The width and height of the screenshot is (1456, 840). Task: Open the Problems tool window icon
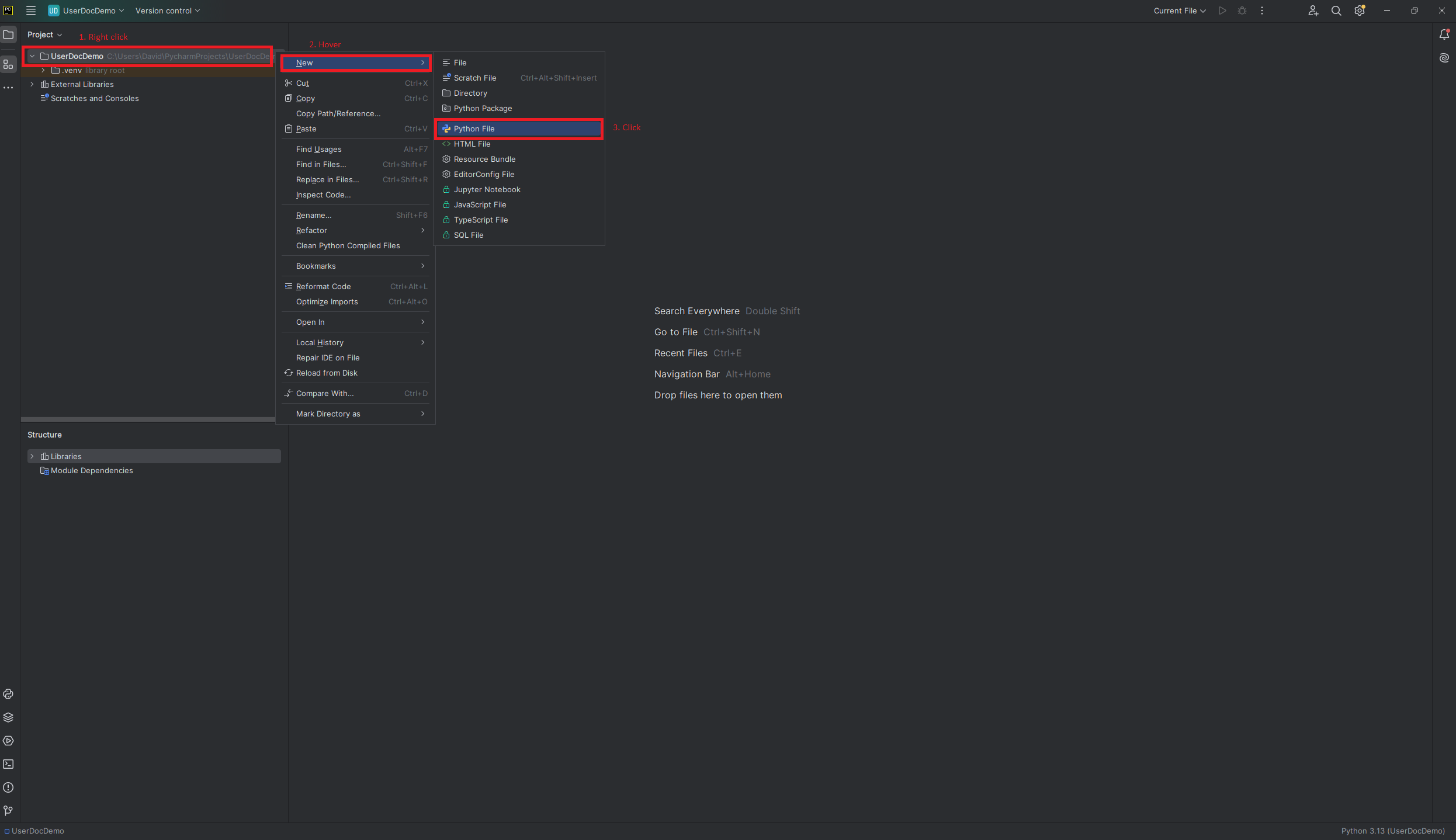pyautogui.click(x=8, y=787)
